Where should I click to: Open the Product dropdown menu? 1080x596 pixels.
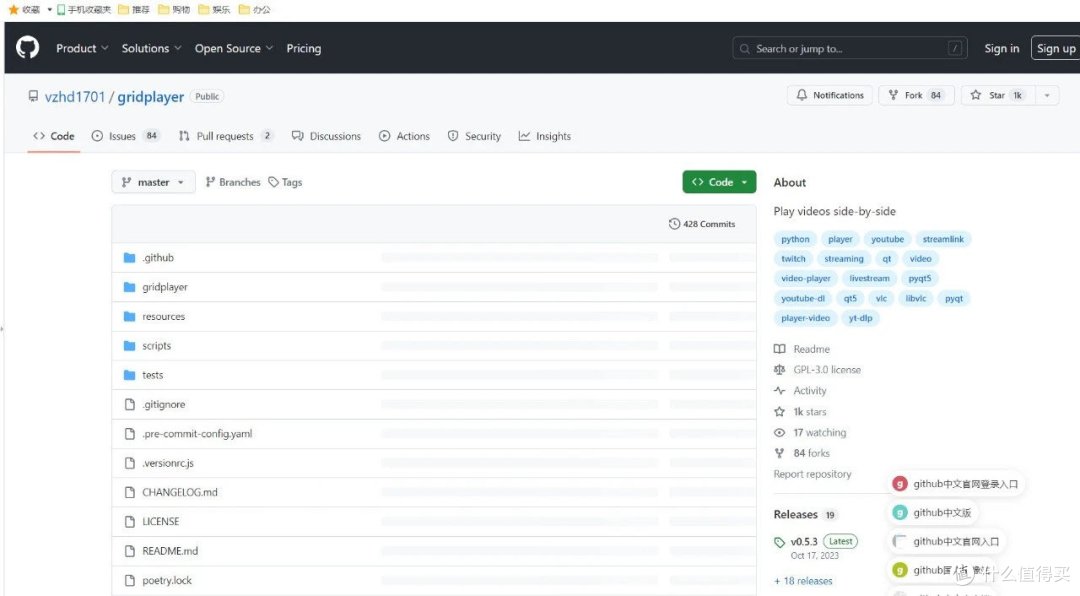click(x=82, y=48)
